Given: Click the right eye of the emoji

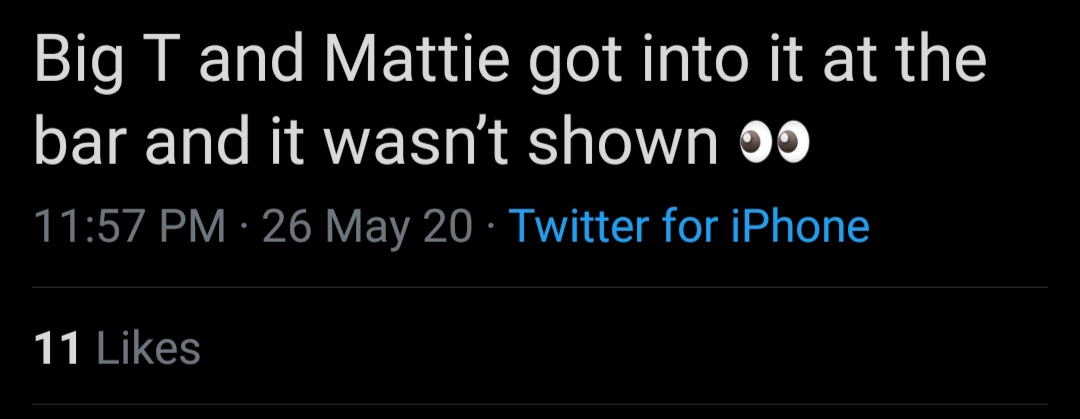Looking at the screenshot, I should (x=792, y=141).
